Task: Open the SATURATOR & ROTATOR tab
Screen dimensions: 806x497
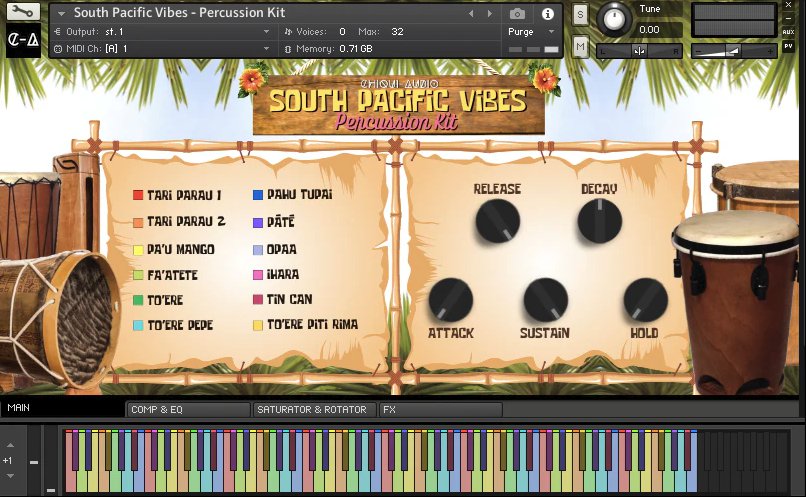Action: click(x=314, y=410)
